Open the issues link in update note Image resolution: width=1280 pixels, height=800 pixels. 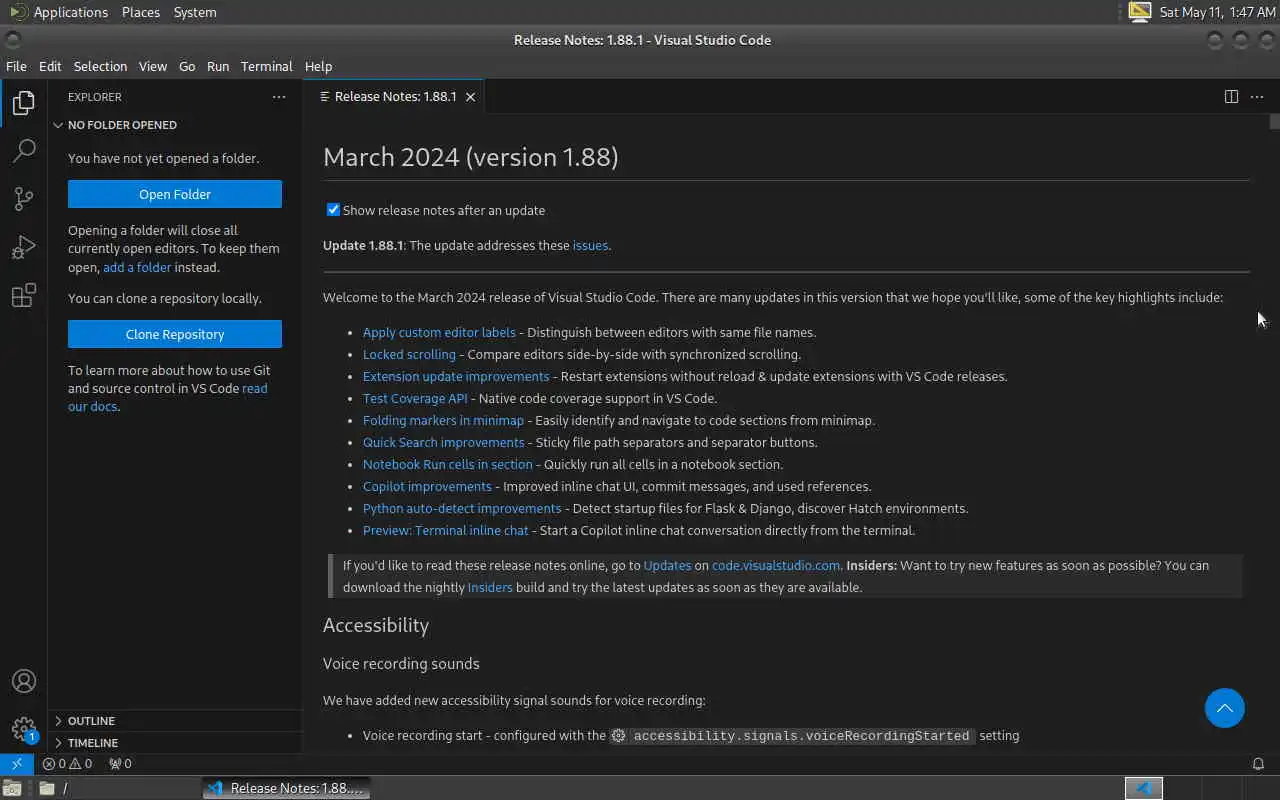pyautogui.click(x=590, y=245)
